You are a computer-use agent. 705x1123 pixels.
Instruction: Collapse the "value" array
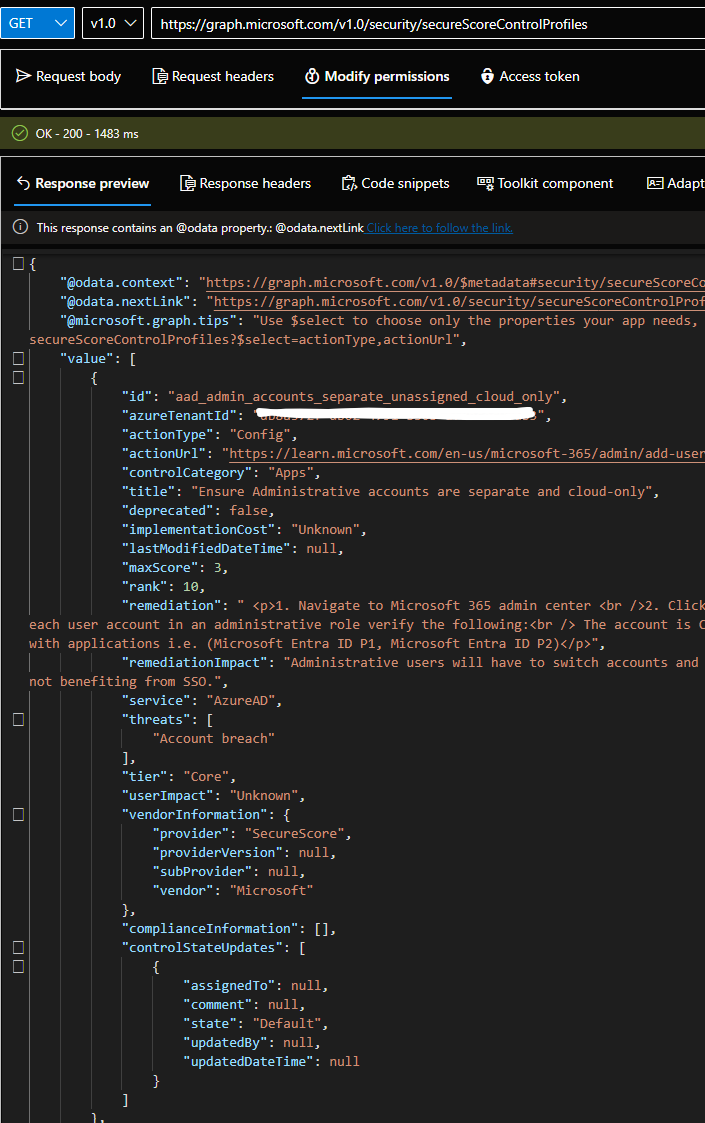[19, 358]
